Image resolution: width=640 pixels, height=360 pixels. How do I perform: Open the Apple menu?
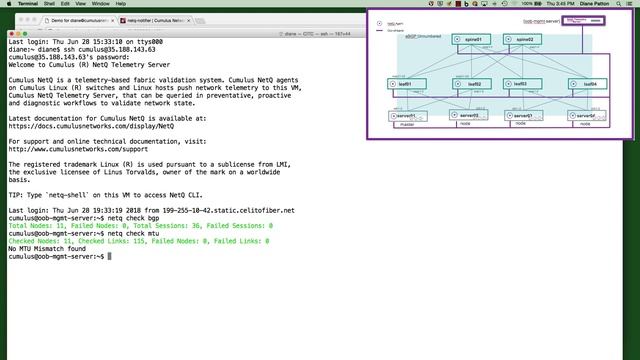tap(9, 4)
